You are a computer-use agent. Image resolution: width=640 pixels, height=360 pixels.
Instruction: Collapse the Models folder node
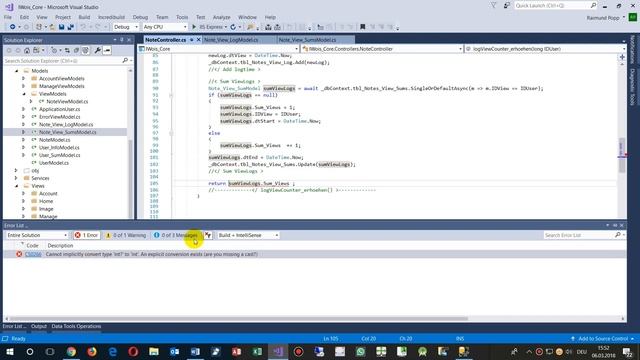click(16, 71)
